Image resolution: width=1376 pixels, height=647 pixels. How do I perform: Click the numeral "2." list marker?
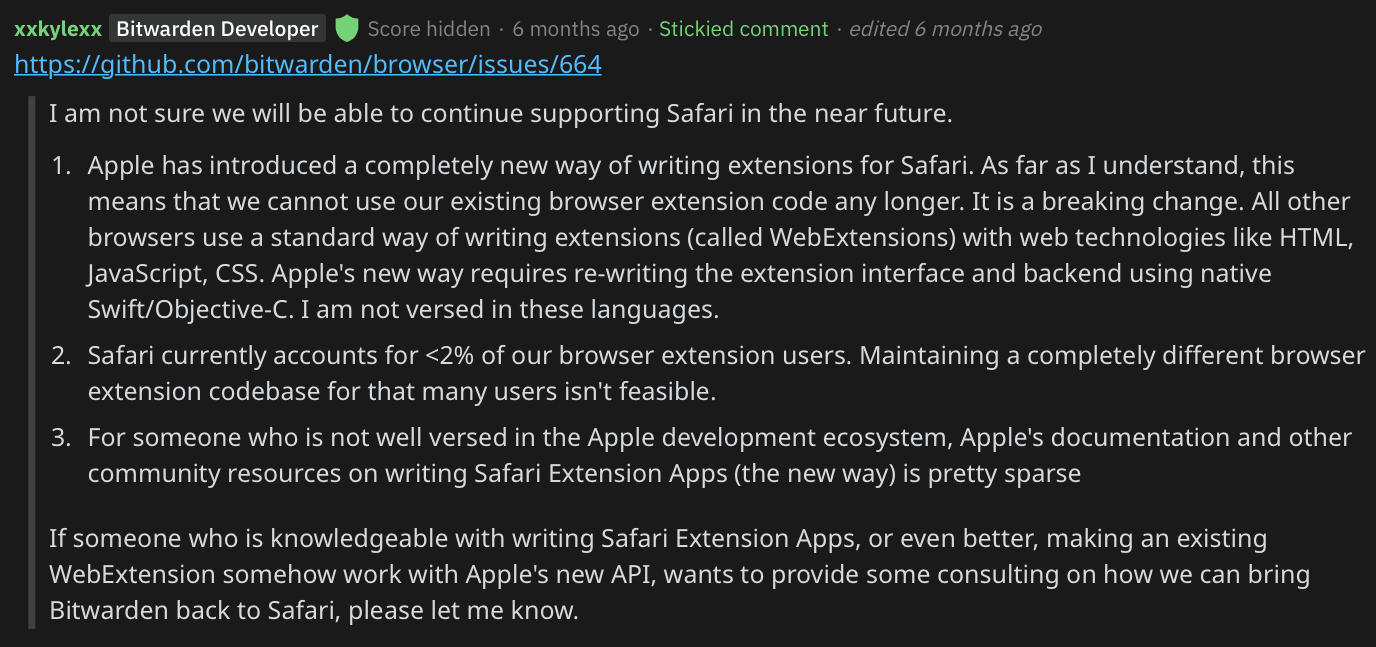[62, 356]
